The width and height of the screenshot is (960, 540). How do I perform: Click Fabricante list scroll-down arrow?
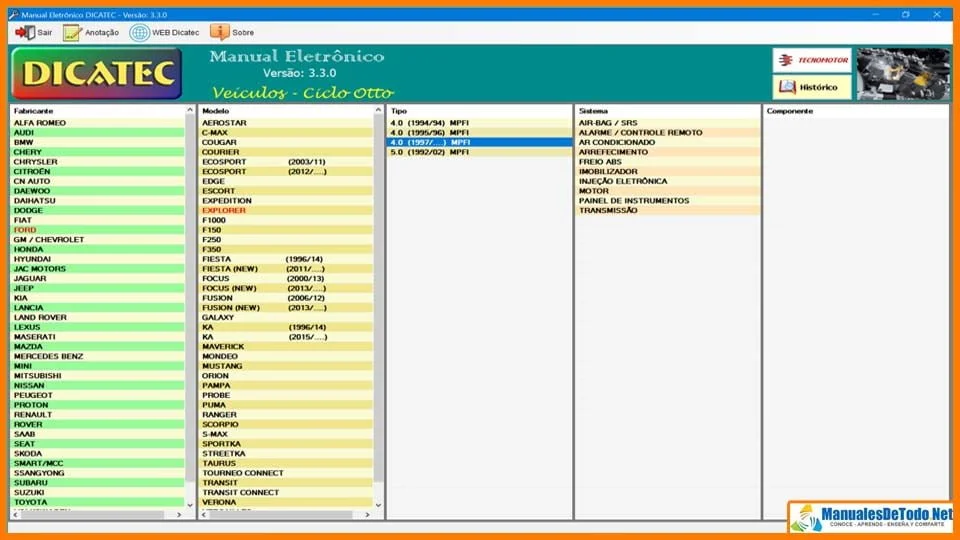pos(190,505)
